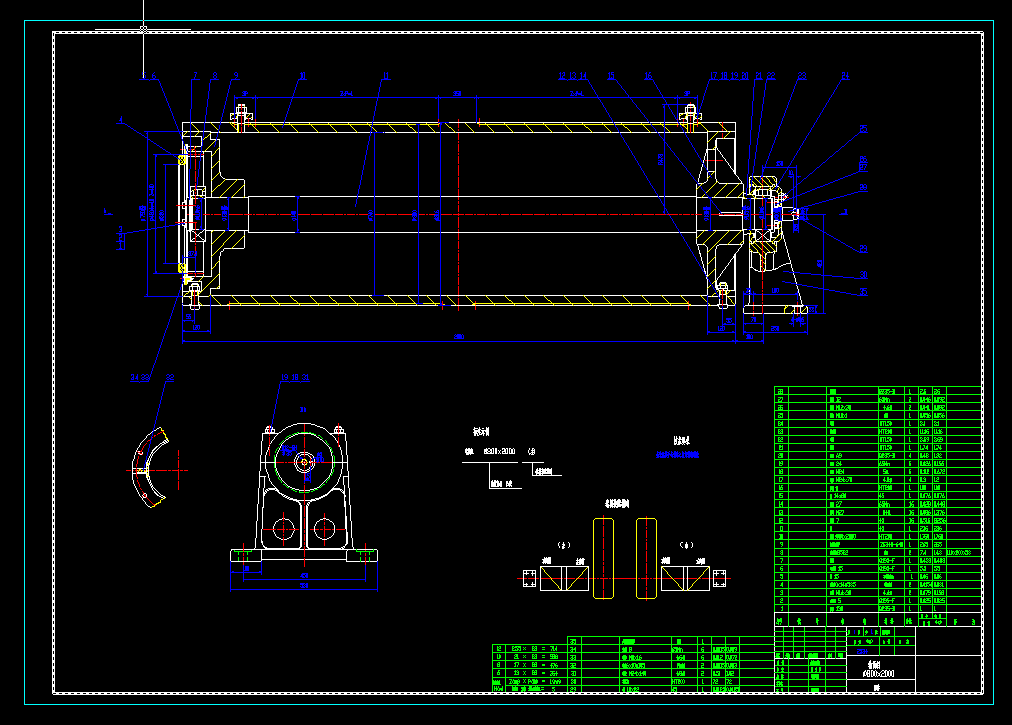Select the 17 18 19 20 balloon group
Screen dimensions: 1012x725
pyautogui.click(x=729, y=76)
